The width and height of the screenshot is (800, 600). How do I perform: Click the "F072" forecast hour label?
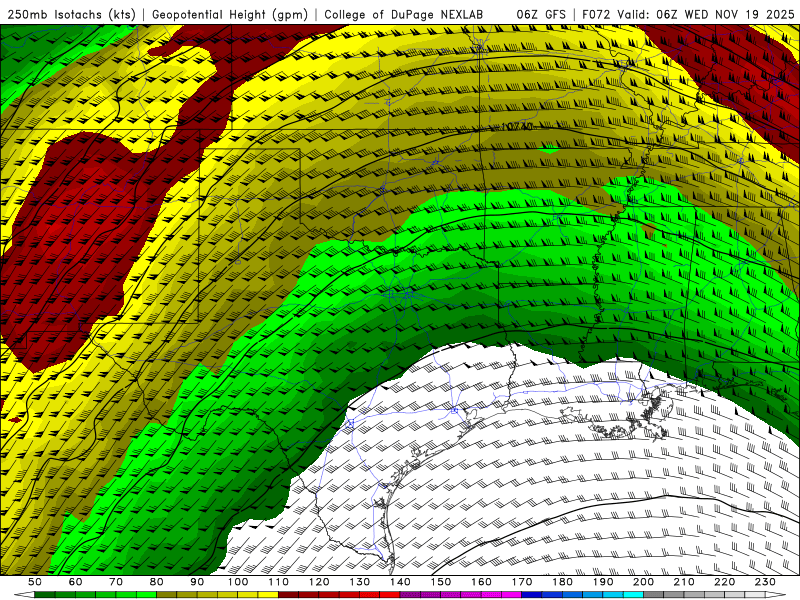(x=596, y=14)
